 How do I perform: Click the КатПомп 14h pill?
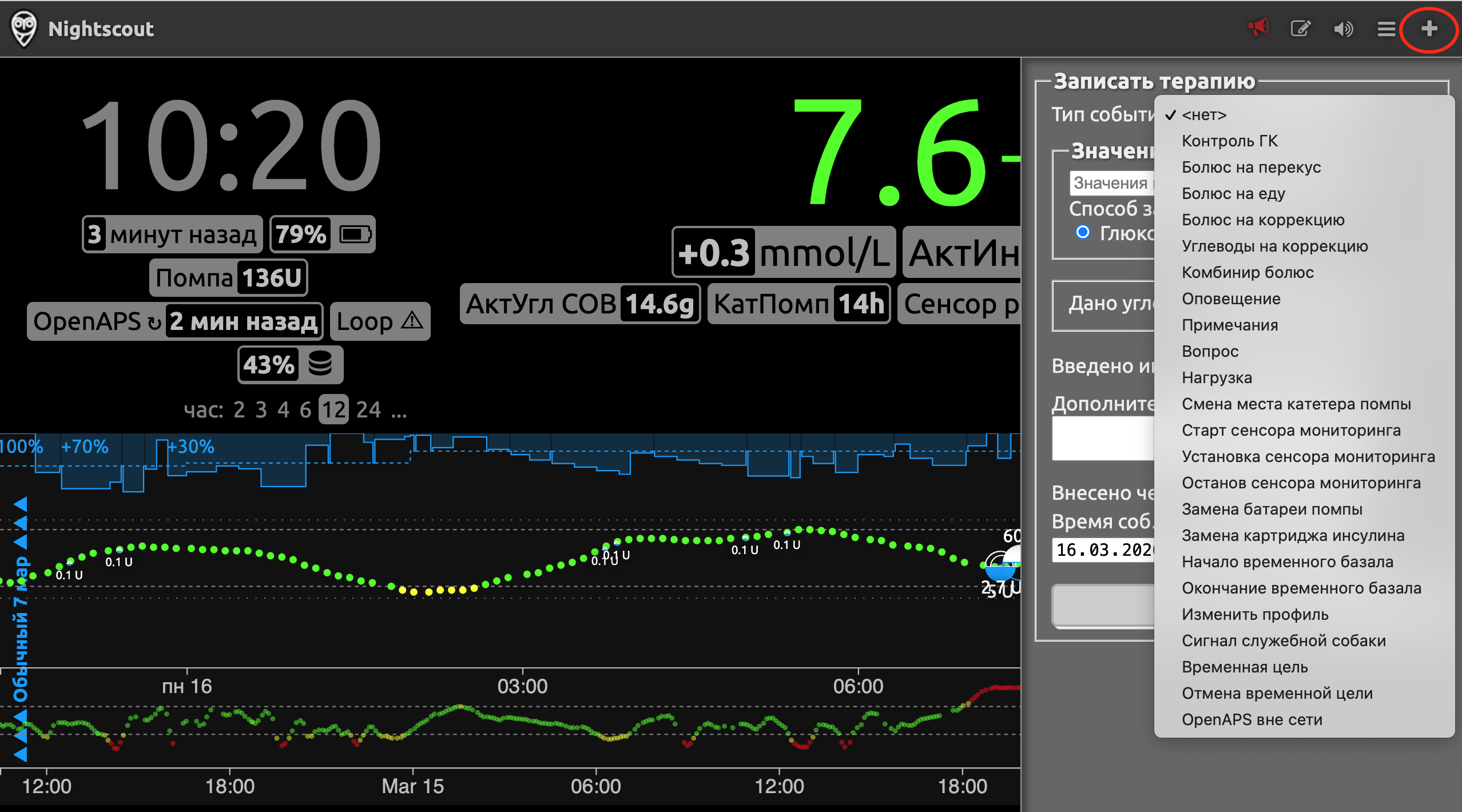click(x=799, y=304)
